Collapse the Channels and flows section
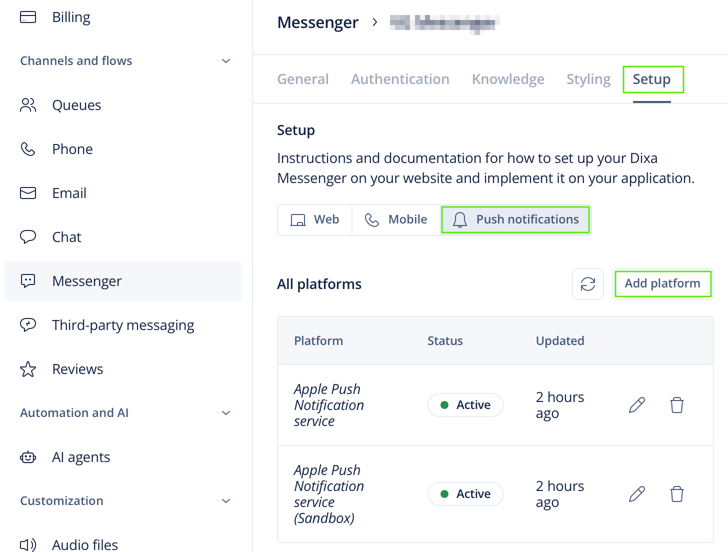The height and width of the screenshot is (552, 728). click(x=226, y=61)
